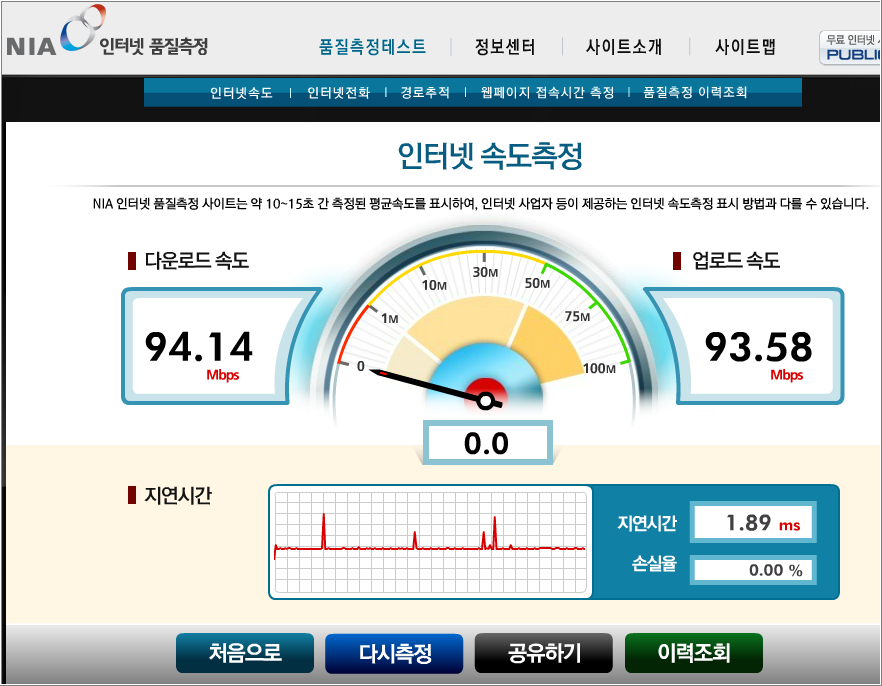
Task: Open the 품질측정테스트 menu
Action: coord(372,46)
